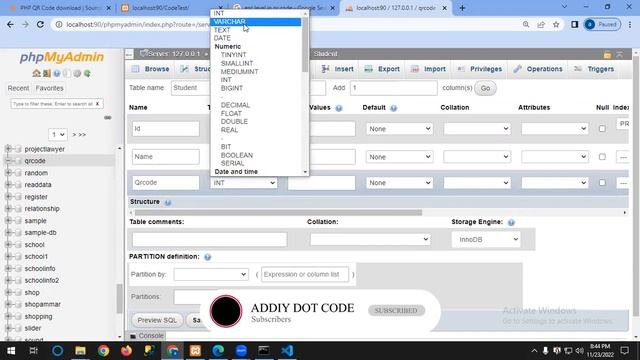Toggle Null checkbox for Name row
The width and height of the screenshot is (640, 360).
[x=602, y=157]
